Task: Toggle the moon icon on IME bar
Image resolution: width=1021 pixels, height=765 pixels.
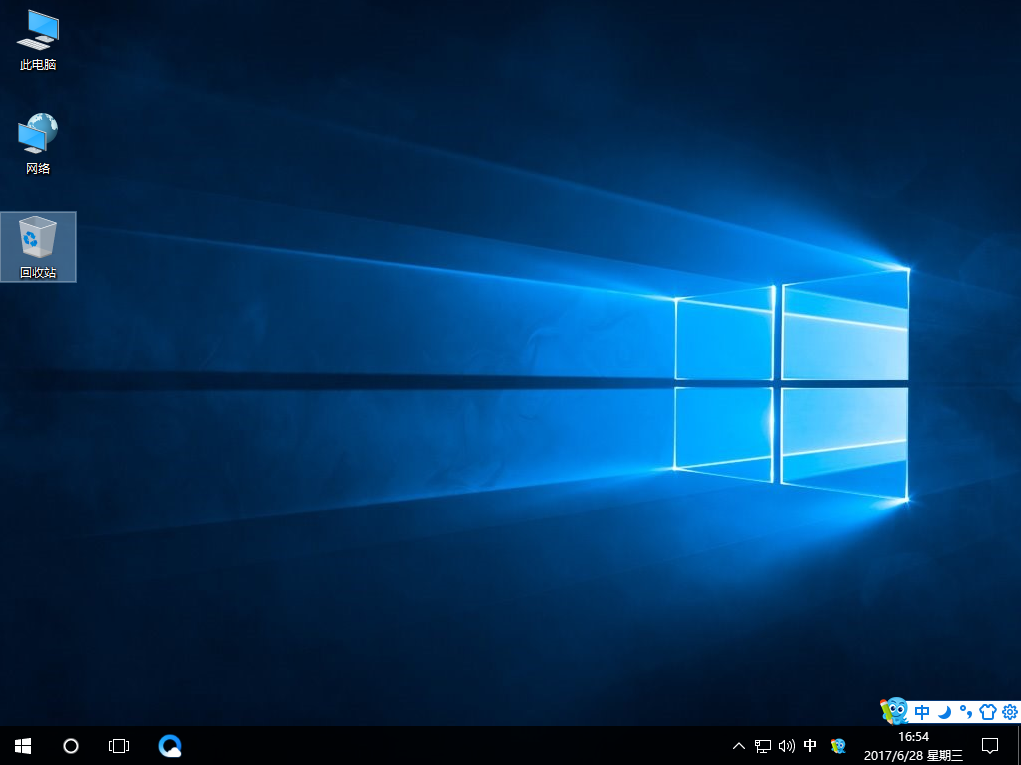Action: coord(944,712)
